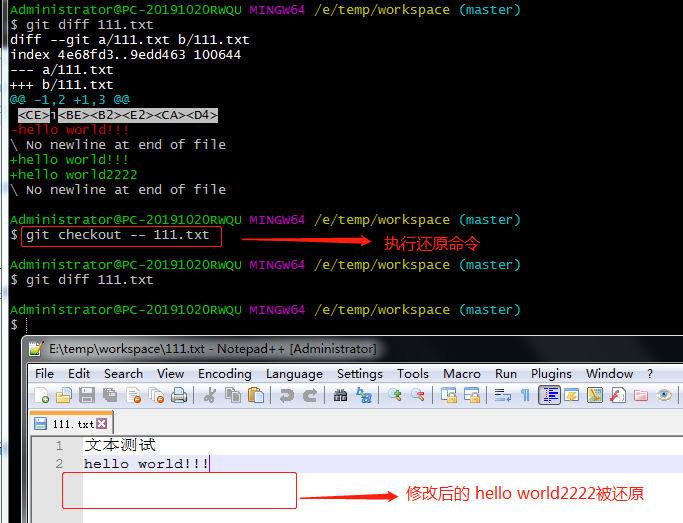
Task: Click the Save icon in Notepad++ toolbar
Action: point(87,395)
